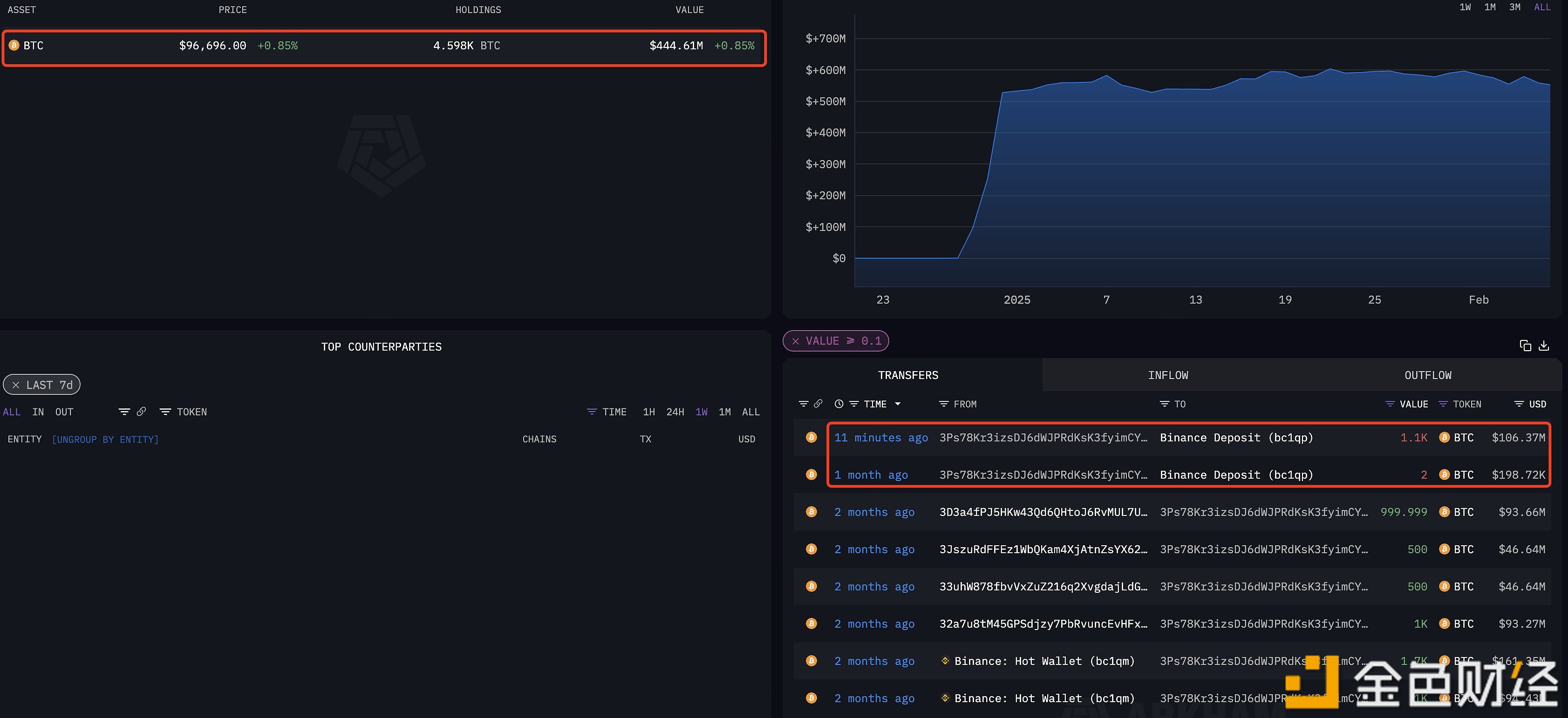The width and height of the screenshot is (1568, 718).
Task: Download transfers data via the download icon
Action: [x=1544, y=345]
